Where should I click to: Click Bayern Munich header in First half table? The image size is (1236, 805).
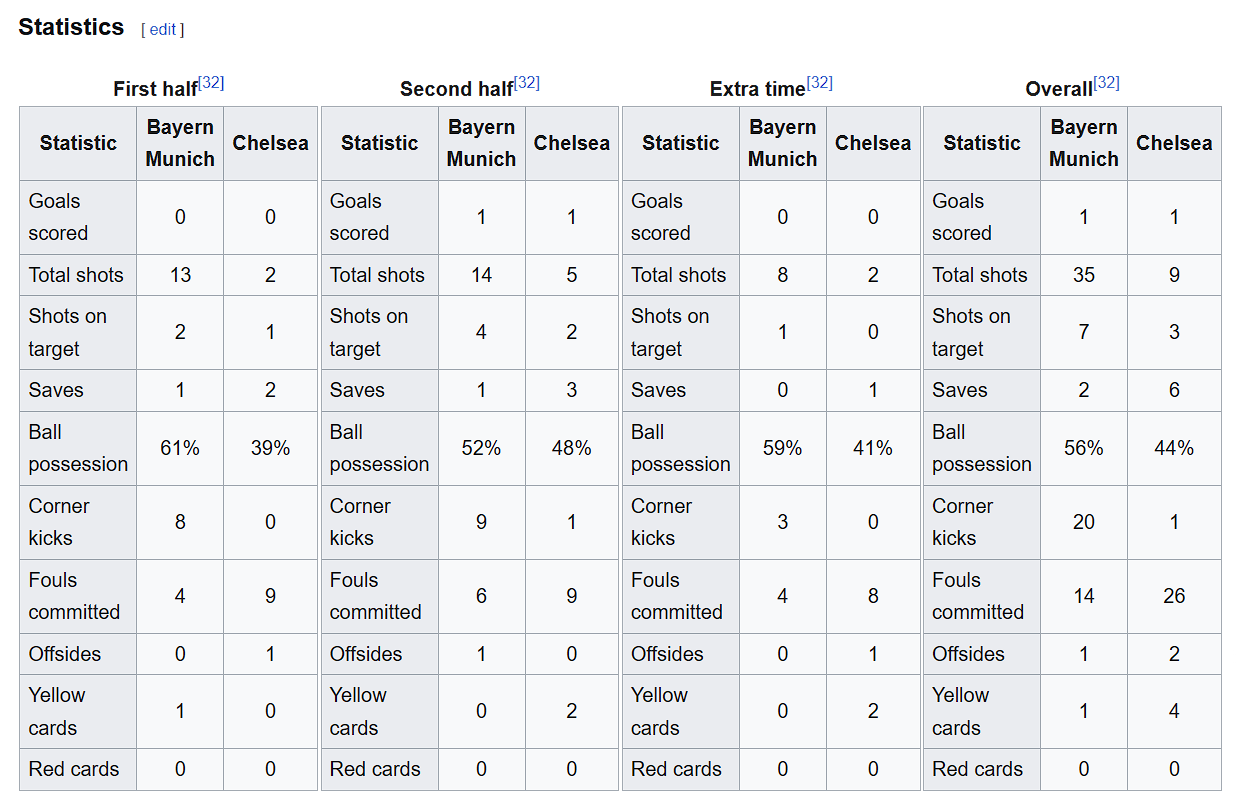pyautogui.click(x=180, y=143)
